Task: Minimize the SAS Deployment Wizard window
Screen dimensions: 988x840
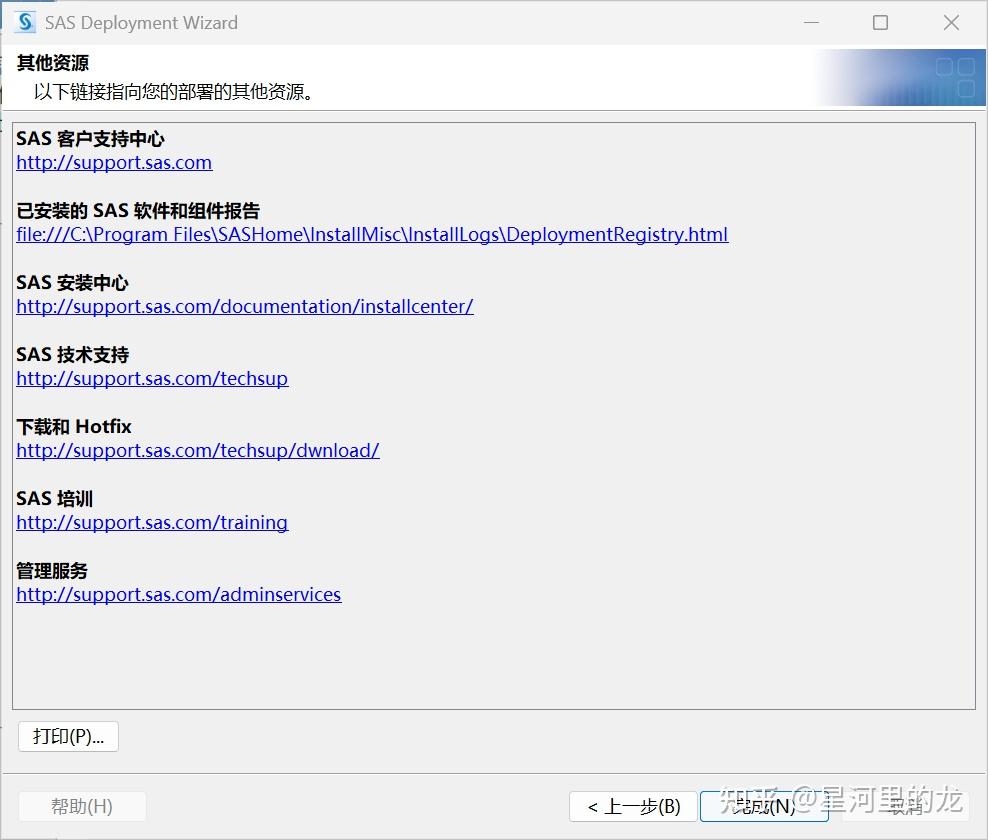Action: tap(811, 22)
